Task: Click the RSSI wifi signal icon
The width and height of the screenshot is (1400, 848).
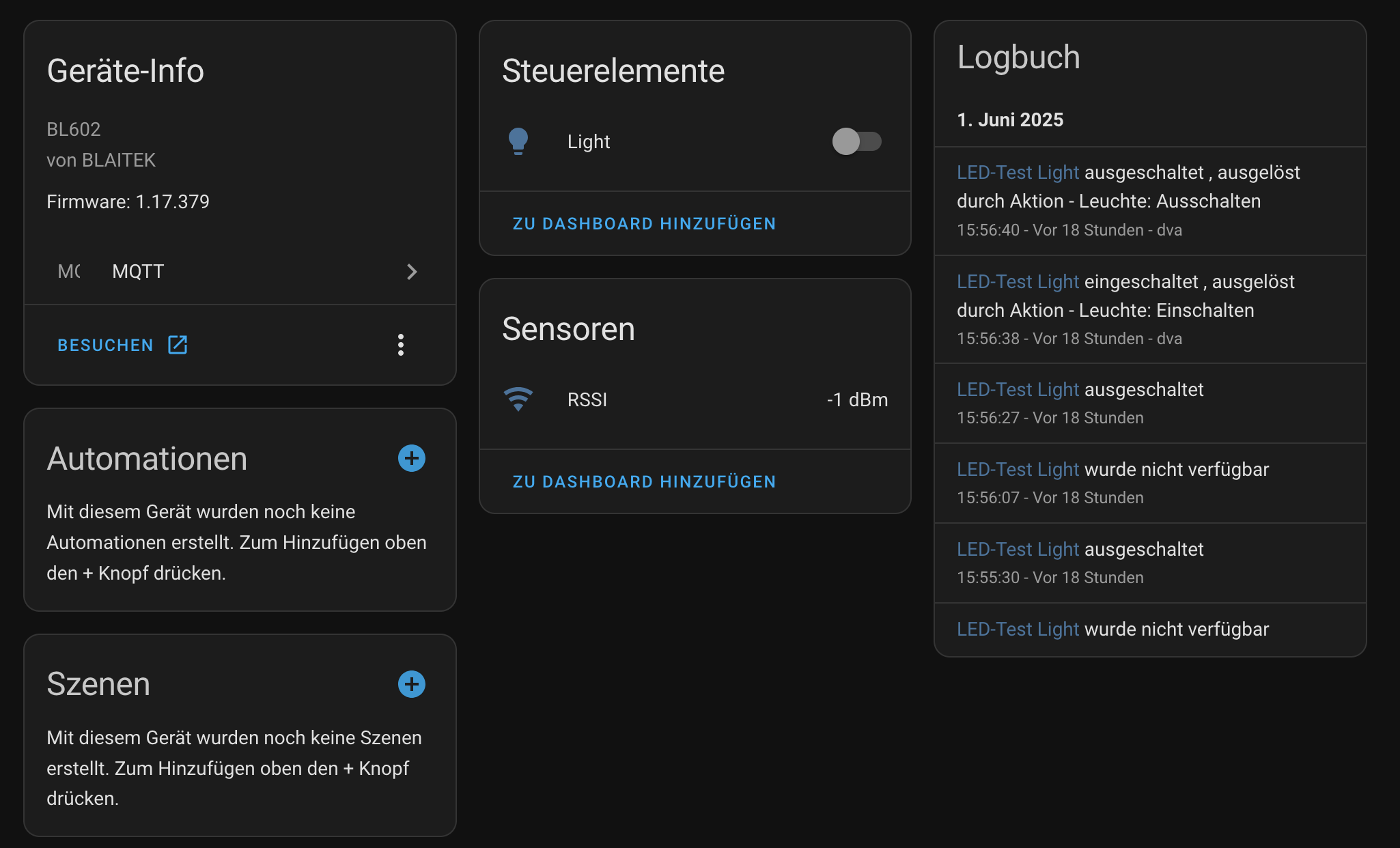Action: pos(518,399)
